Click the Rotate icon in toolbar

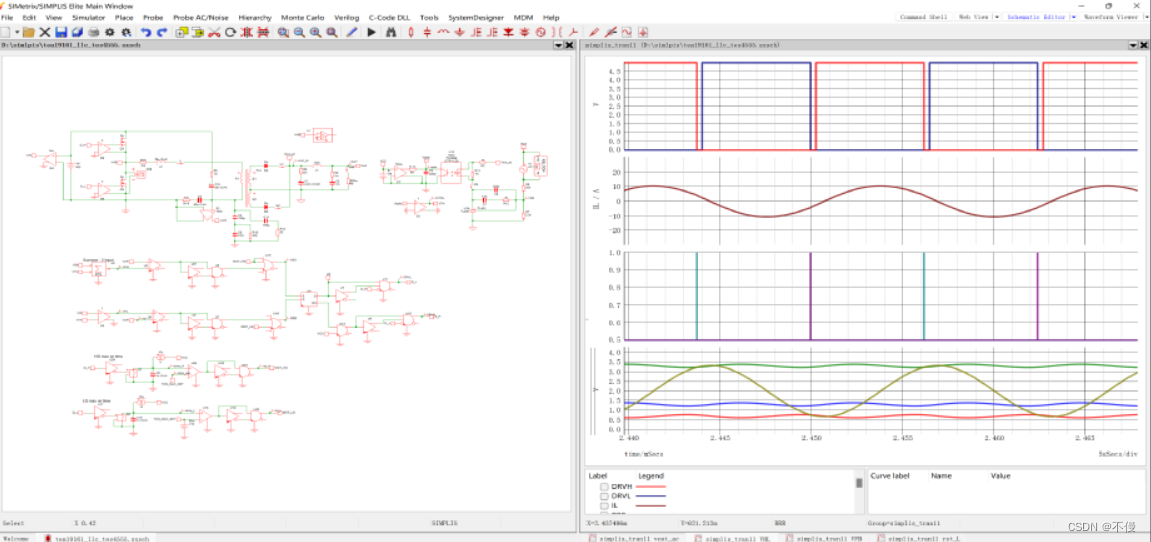tap(230, 32)
